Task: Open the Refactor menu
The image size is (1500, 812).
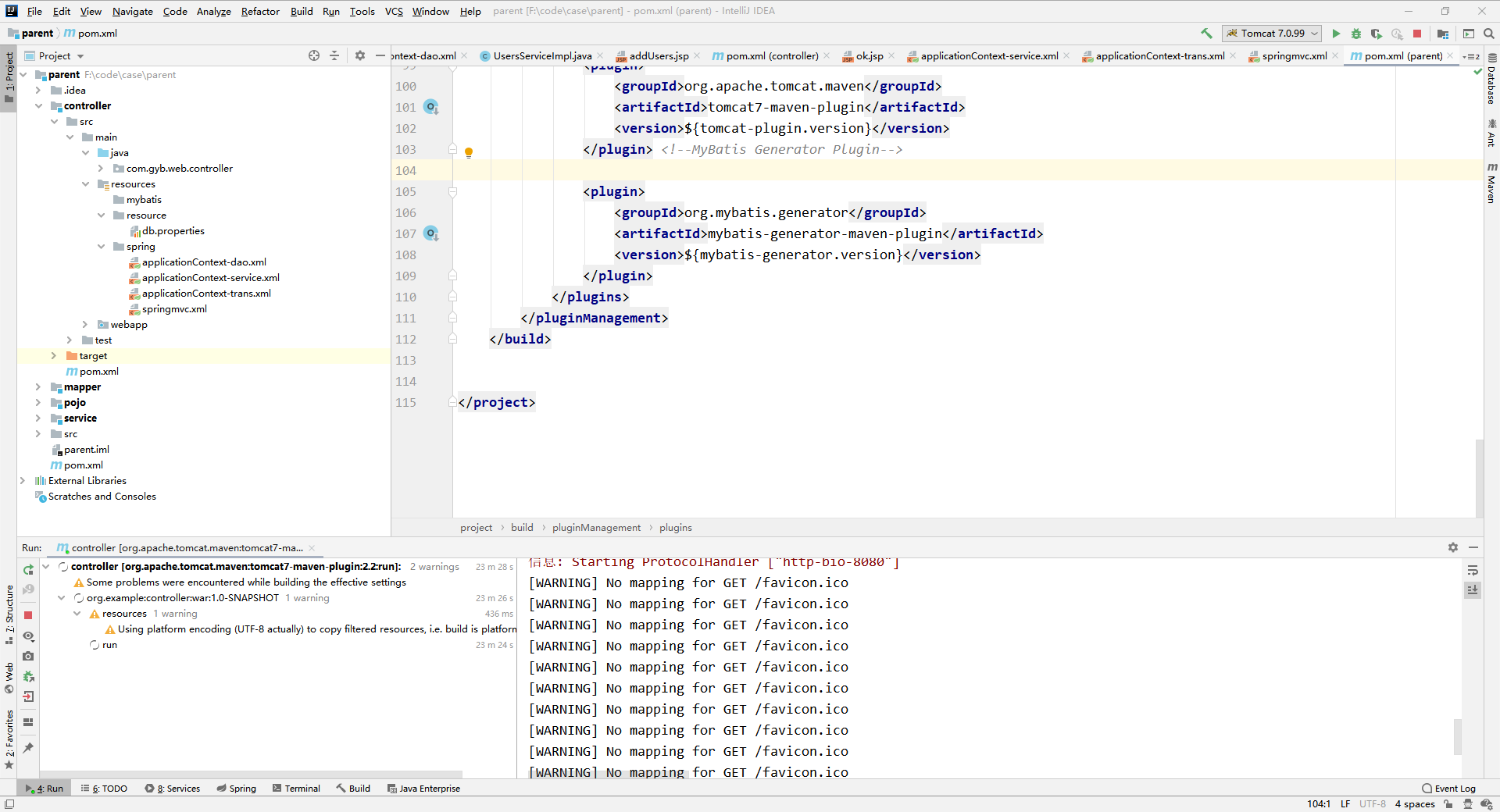Action: pyautogui.click(x=260, y=11)
